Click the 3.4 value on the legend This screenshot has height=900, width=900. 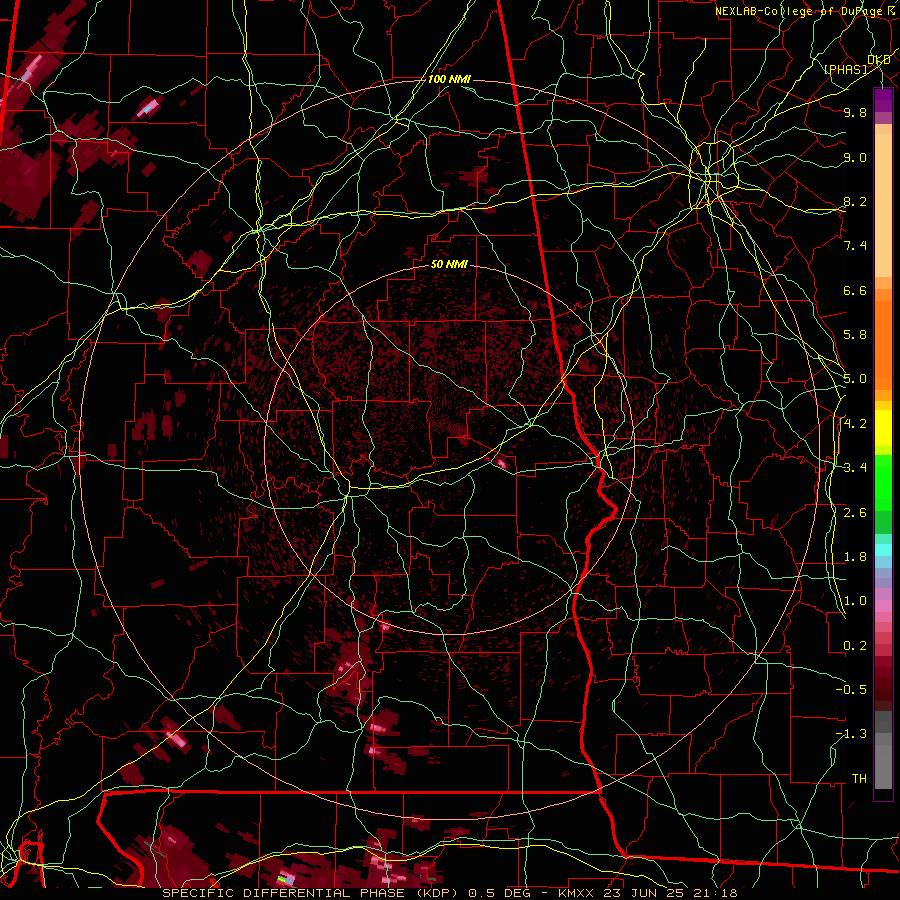click(855, 468)
